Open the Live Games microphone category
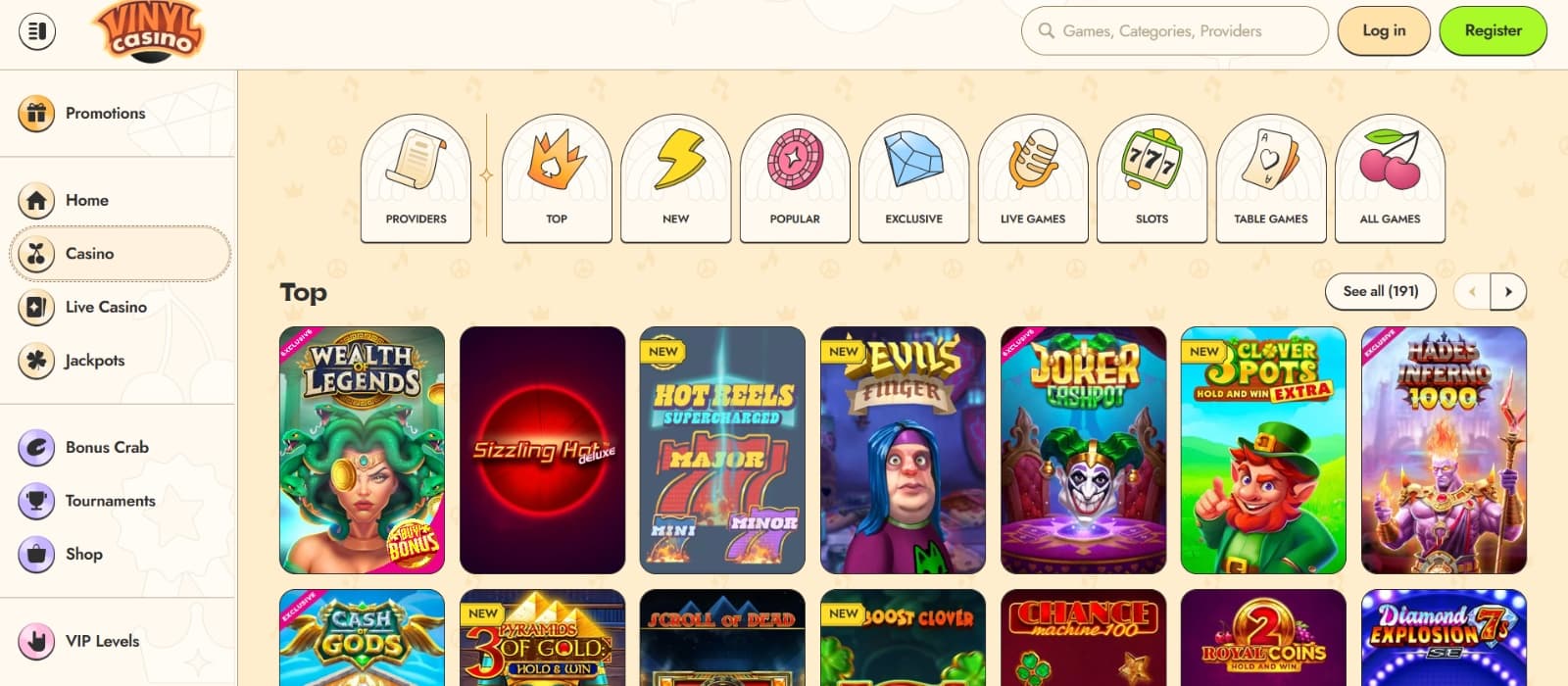The image size is (1568, 686). pyautogui.click(x=1033, y=178)
